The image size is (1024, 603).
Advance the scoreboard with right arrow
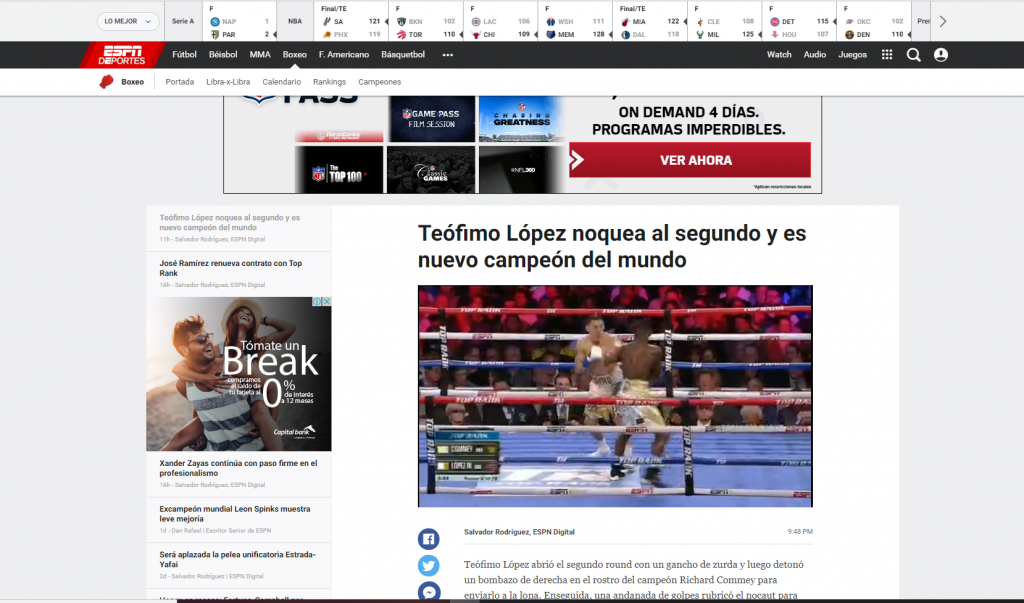(942, 22)
